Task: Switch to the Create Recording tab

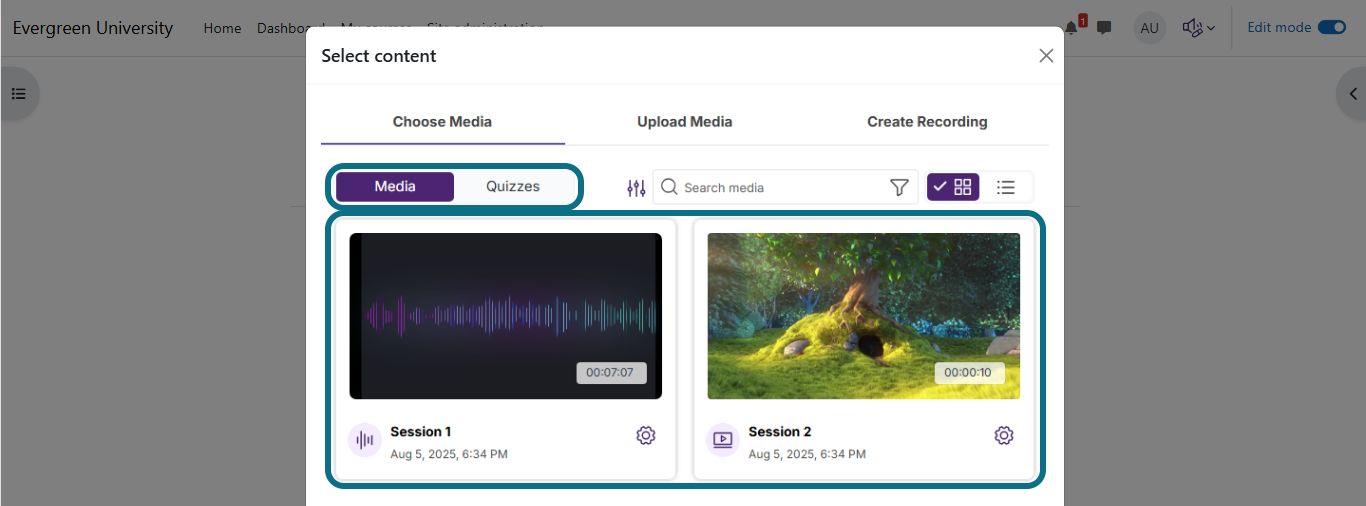Action: point(927,122)
